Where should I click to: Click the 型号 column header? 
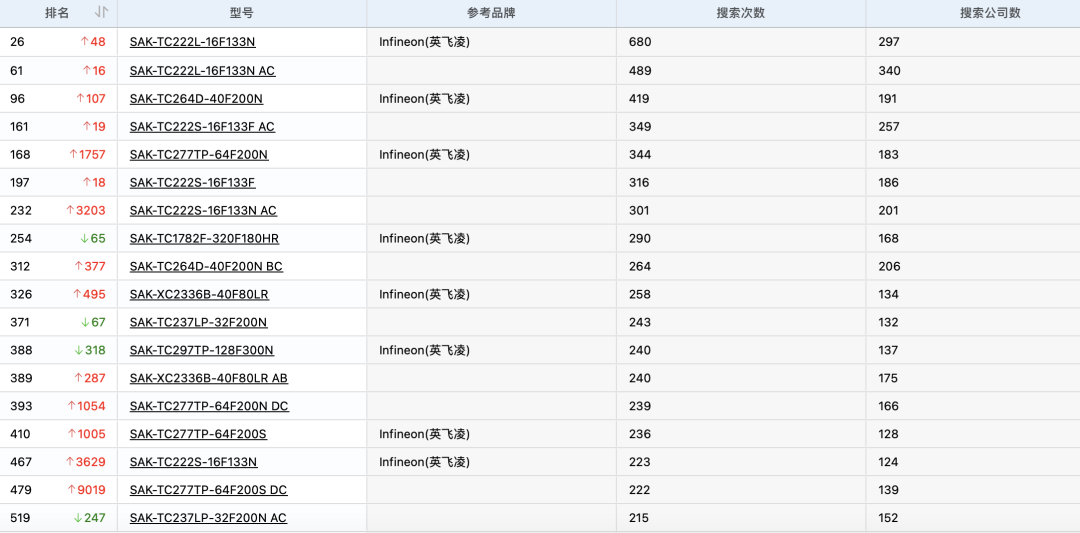pyautogui.click(x=241, y=13)
